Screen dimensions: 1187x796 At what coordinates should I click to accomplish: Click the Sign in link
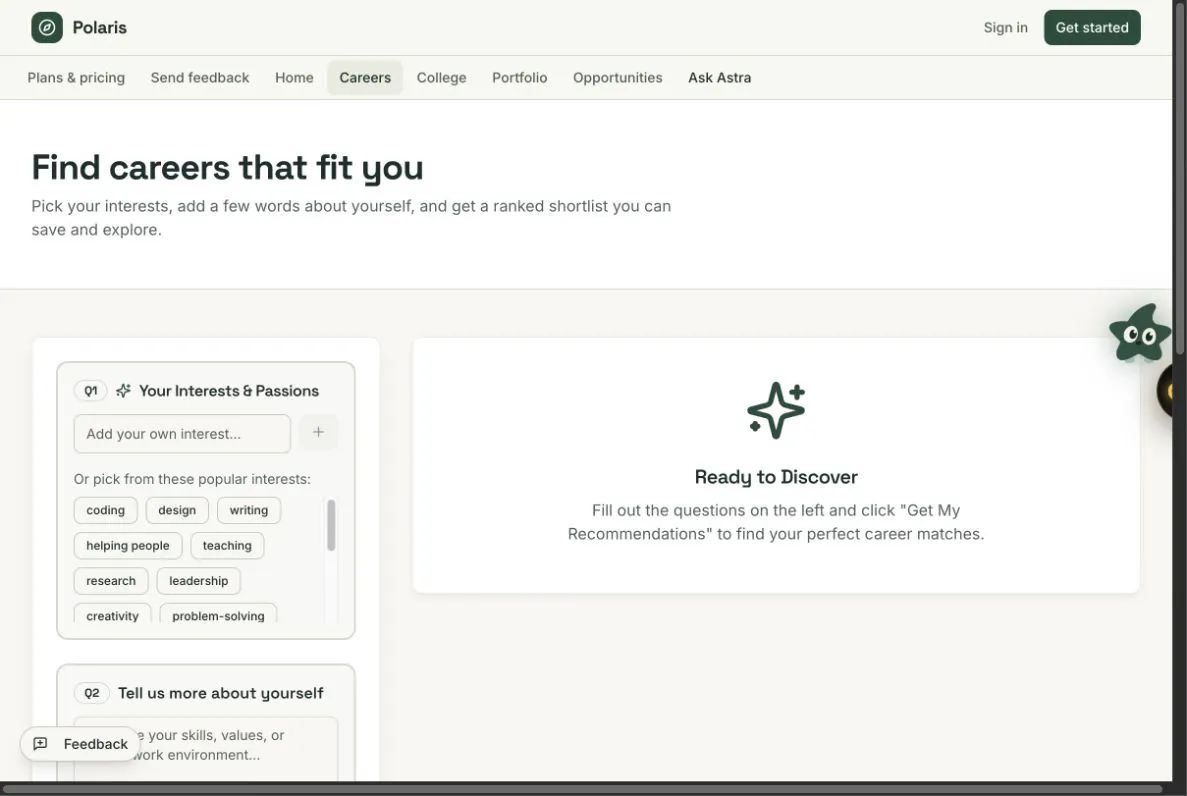click(x=1005, y=27)
